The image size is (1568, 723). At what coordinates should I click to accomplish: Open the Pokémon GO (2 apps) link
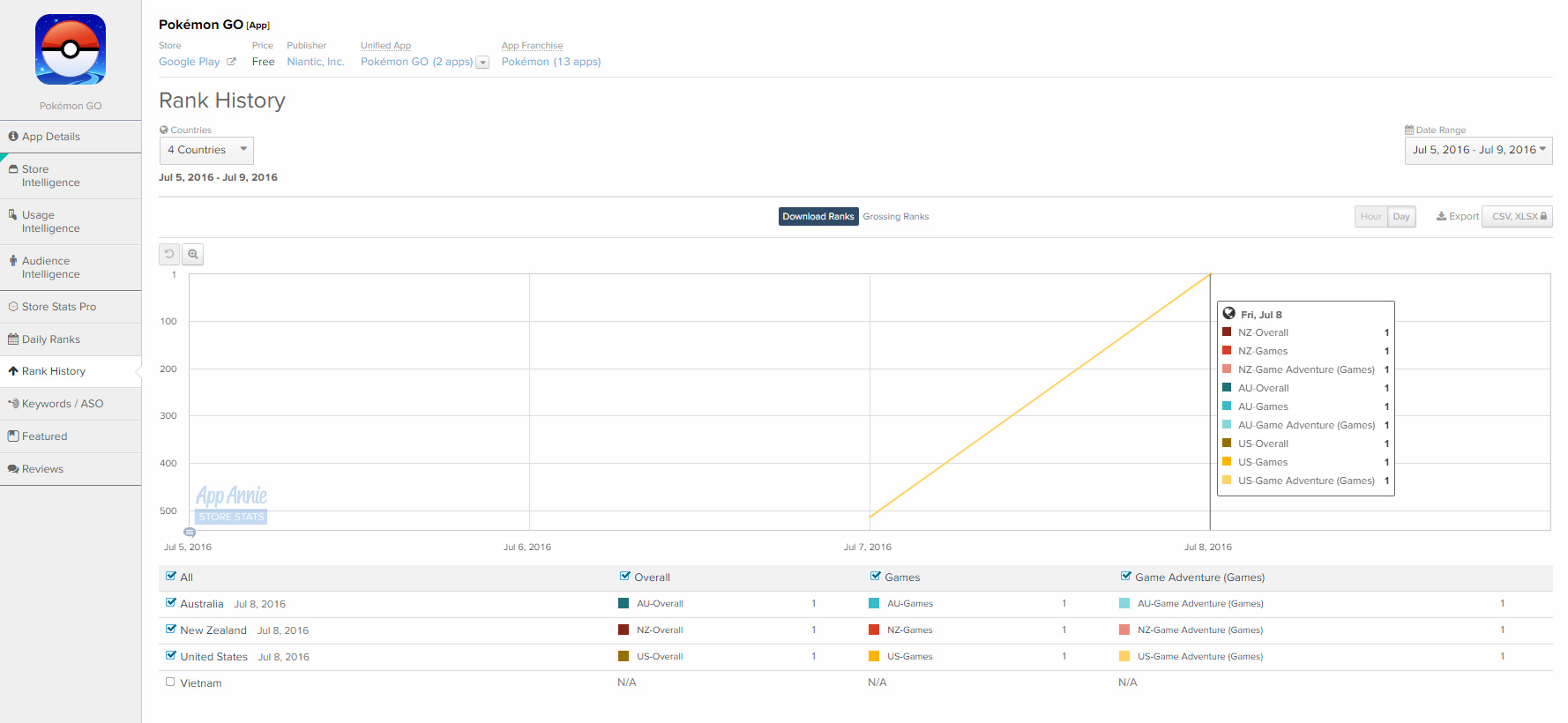(x=416, y=62)
